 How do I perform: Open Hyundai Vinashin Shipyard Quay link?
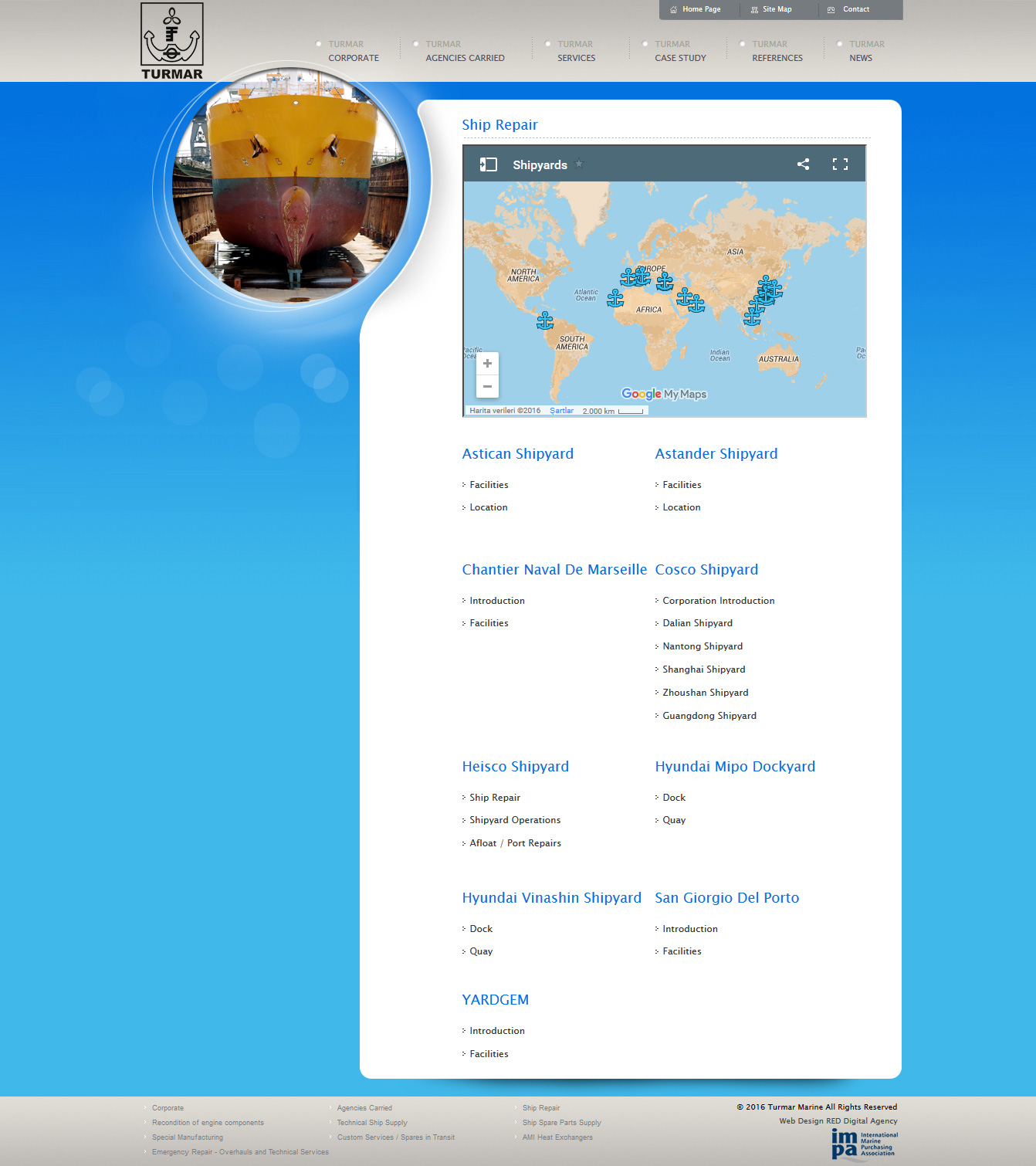click(x=481, y=951)
